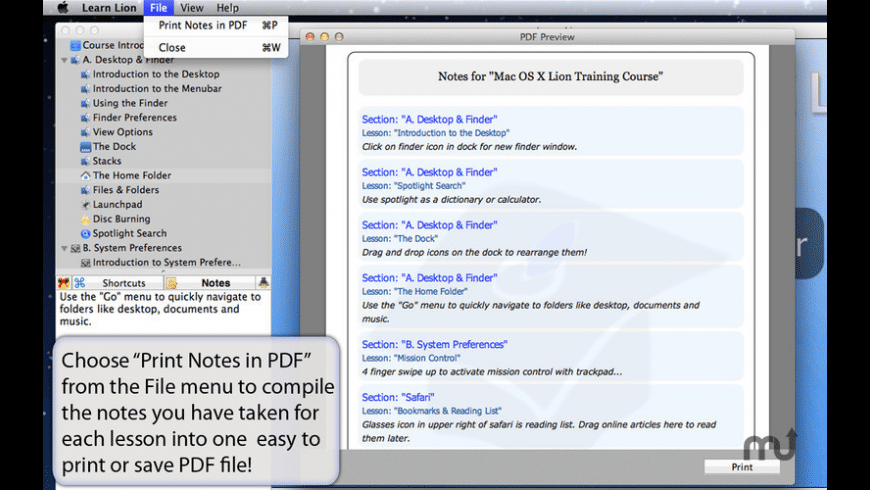Click the Print button in PDF Preview
This screenshot has width=870, height=490.
coord(742,467)
